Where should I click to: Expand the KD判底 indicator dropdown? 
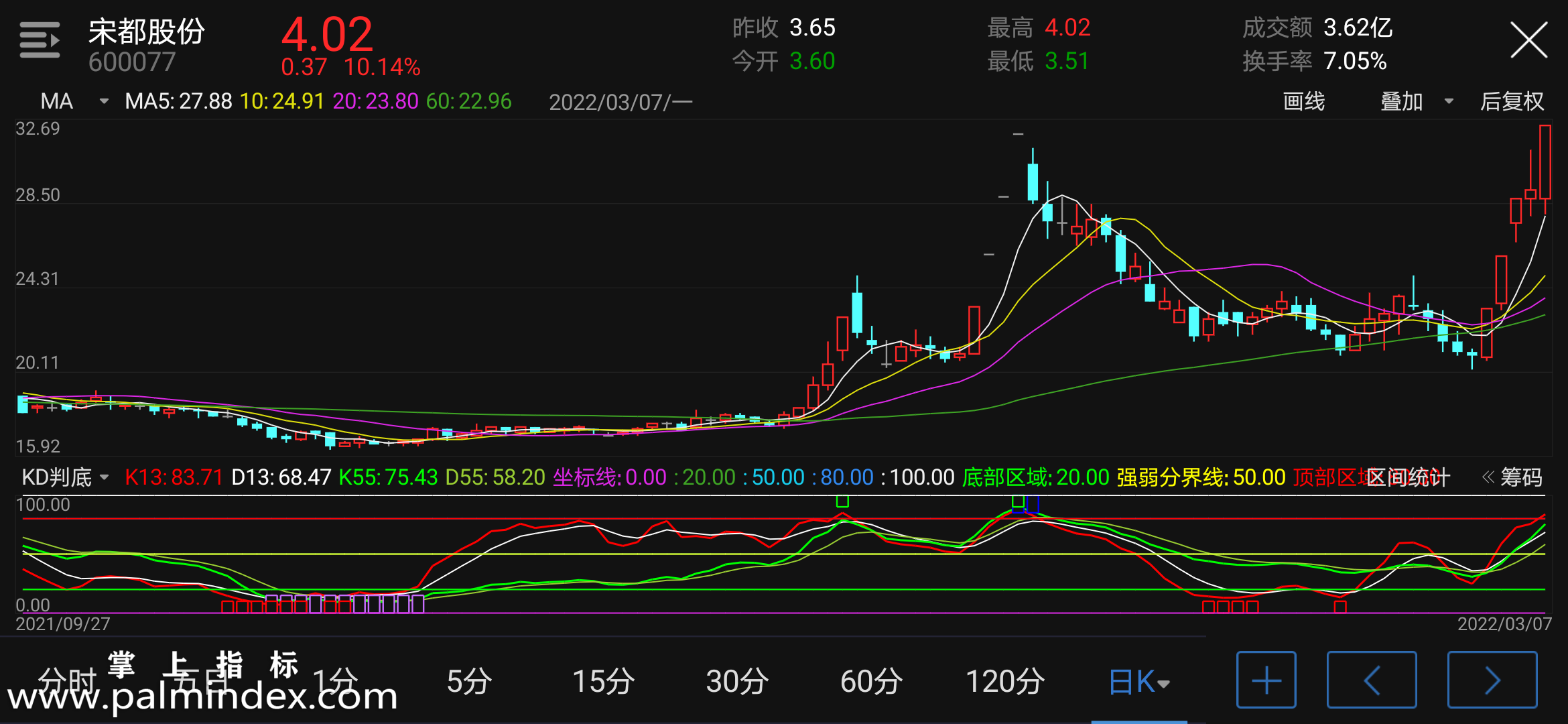65,477
